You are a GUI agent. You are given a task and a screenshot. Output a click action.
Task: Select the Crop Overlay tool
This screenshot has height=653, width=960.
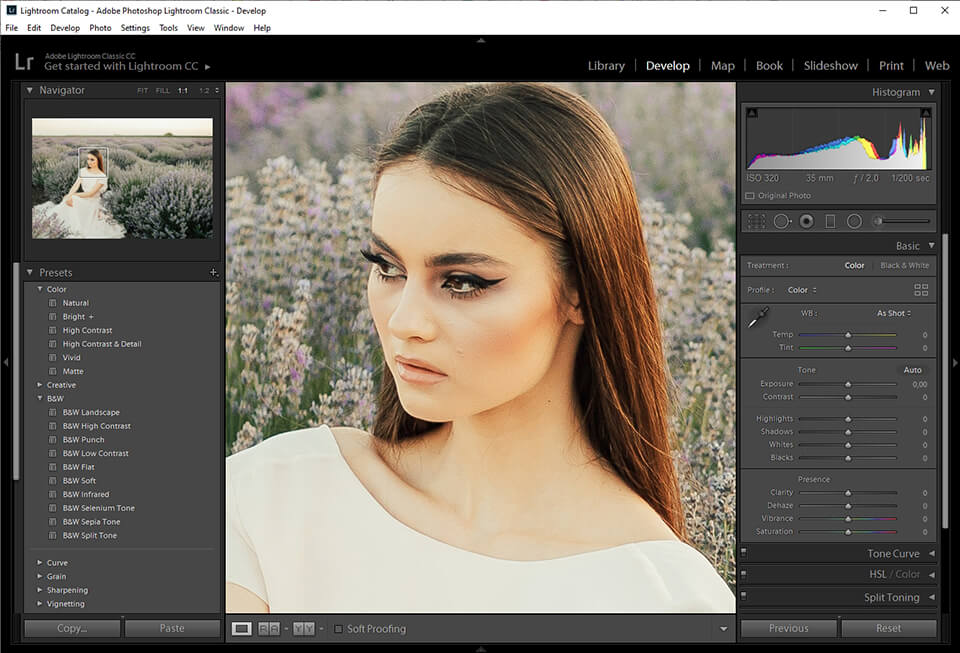click(757, 220)
